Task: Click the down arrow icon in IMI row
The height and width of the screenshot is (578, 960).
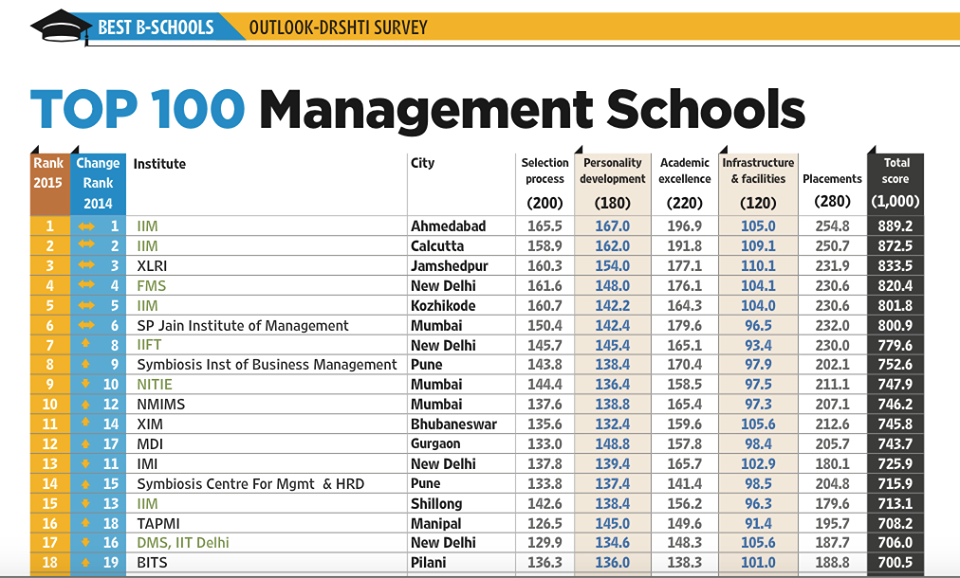Action: (x=86, y=464)
